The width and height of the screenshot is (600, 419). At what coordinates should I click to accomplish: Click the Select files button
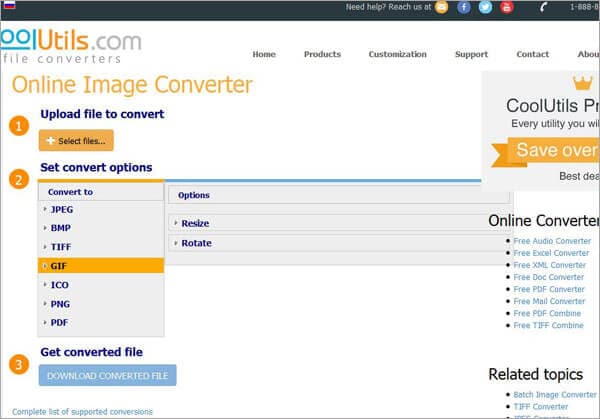click(76, 140)
